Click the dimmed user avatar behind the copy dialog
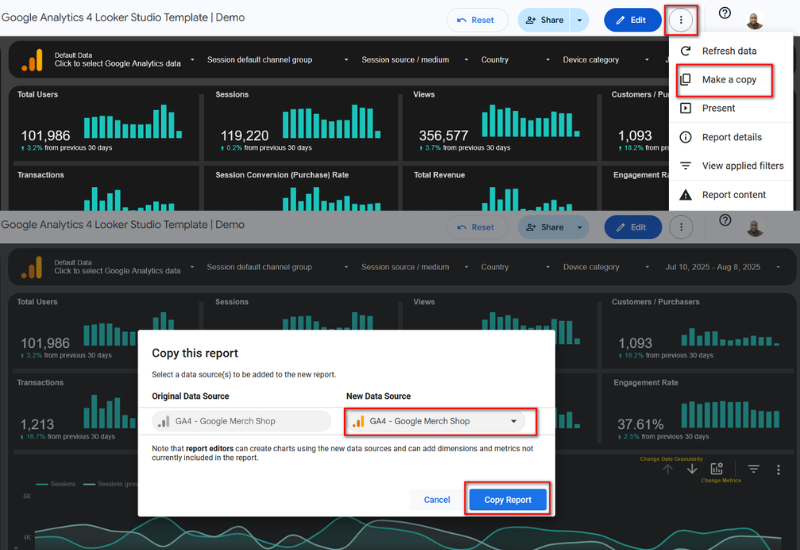800x550 pixels. pos(755,228)
